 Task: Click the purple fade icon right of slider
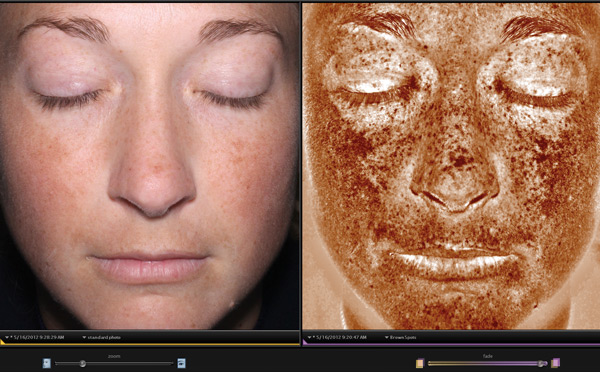pos(556,363)
